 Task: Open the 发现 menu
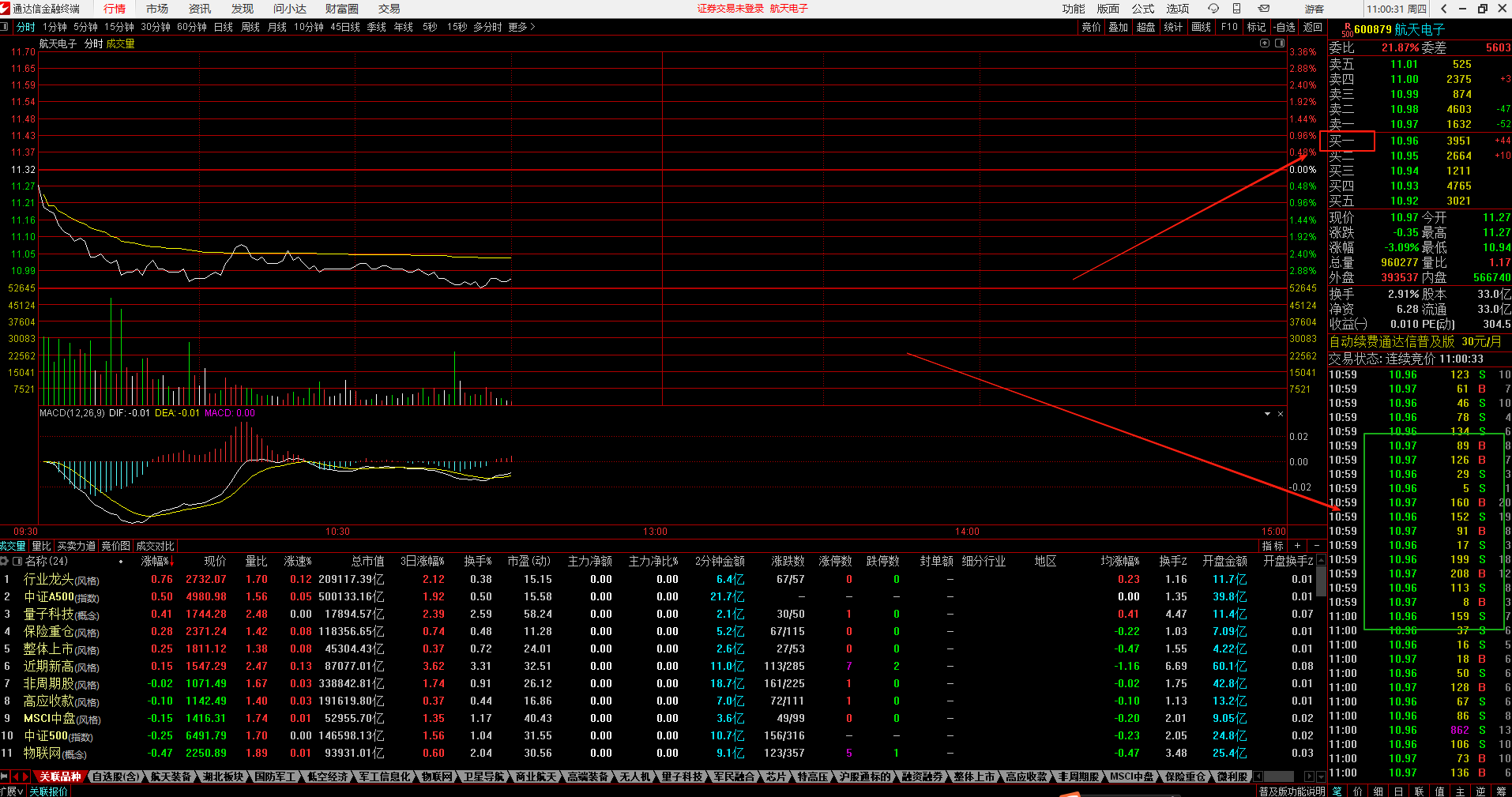coord(243,9)
